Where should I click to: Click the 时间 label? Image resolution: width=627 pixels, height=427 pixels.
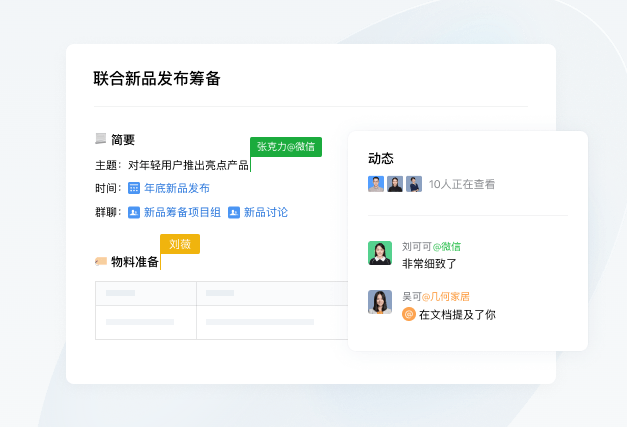[106, 188]
